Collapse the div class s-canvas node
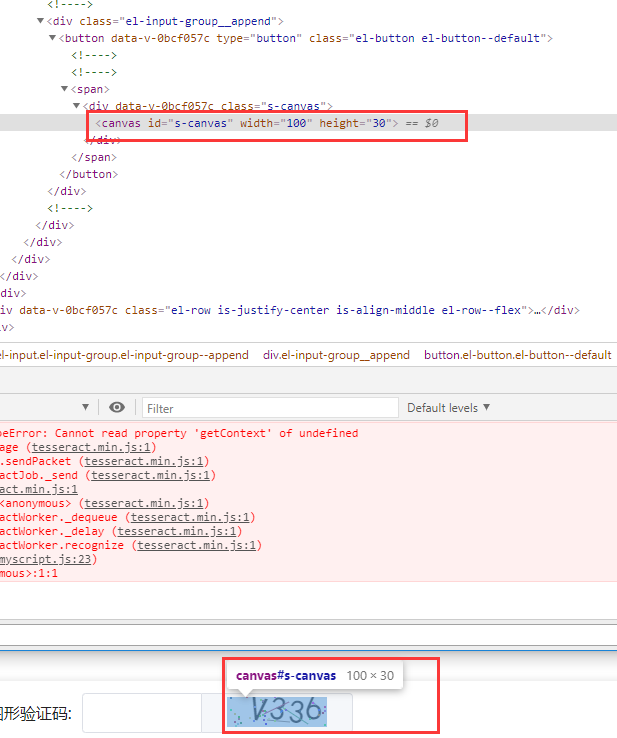The image size is (617, 738). click(76, 105)
